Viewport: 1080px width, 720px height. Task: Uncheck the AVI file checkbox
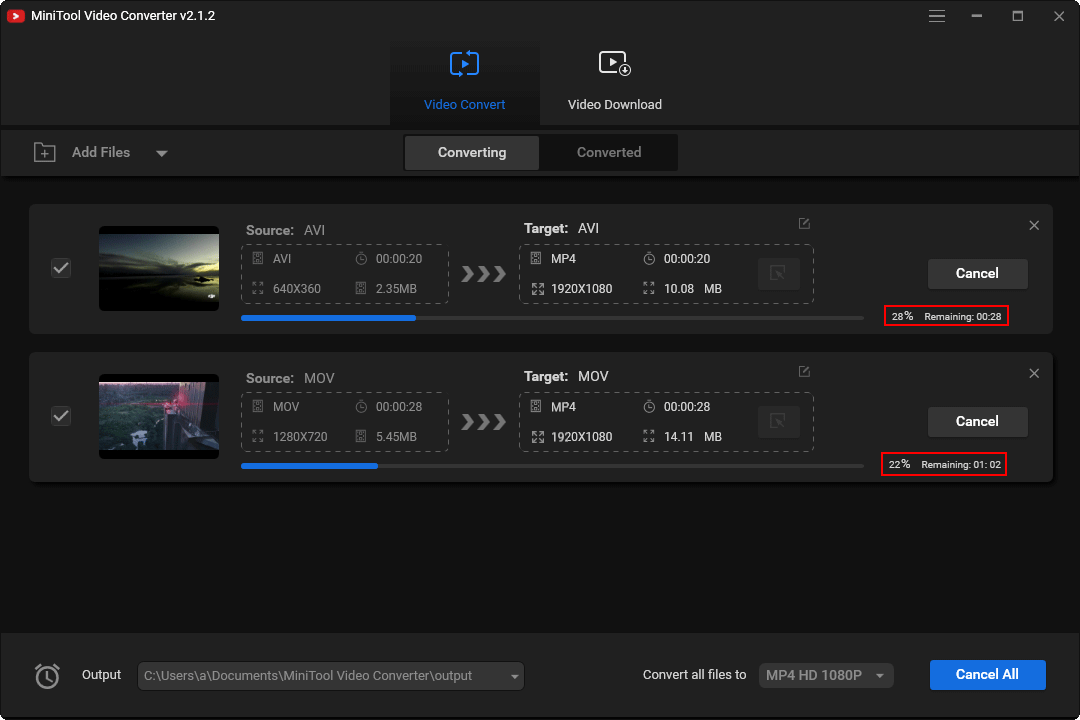point(61,268)
